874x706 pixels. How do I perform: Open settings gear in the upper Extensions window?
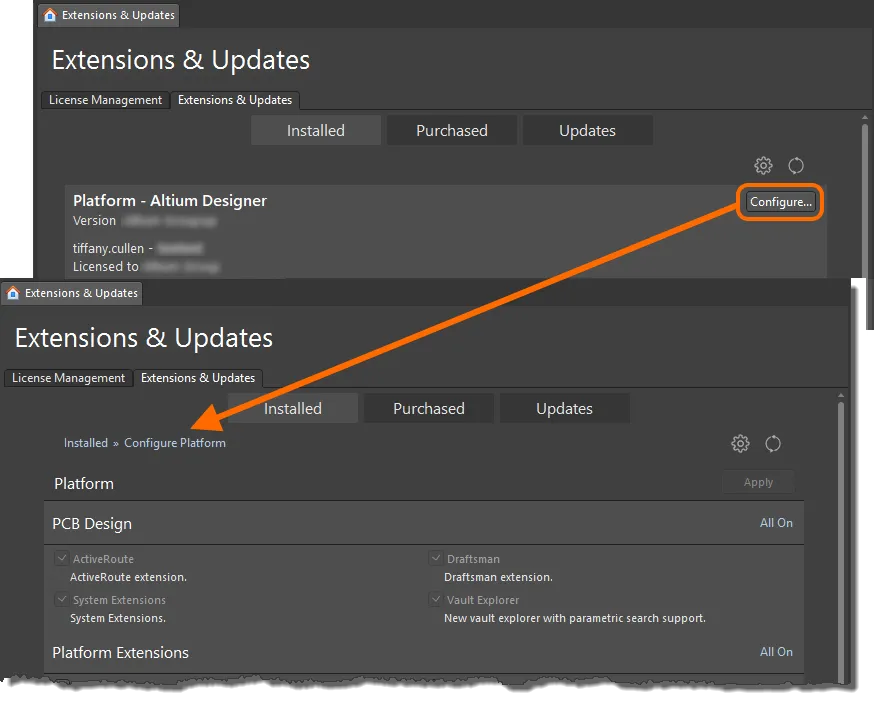[x=763, y=165]
